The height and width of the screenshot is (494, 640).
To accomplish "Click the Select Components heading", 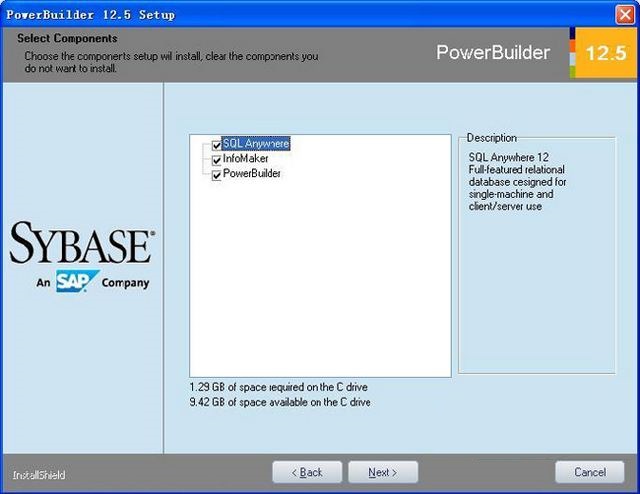I will [67, 38].
